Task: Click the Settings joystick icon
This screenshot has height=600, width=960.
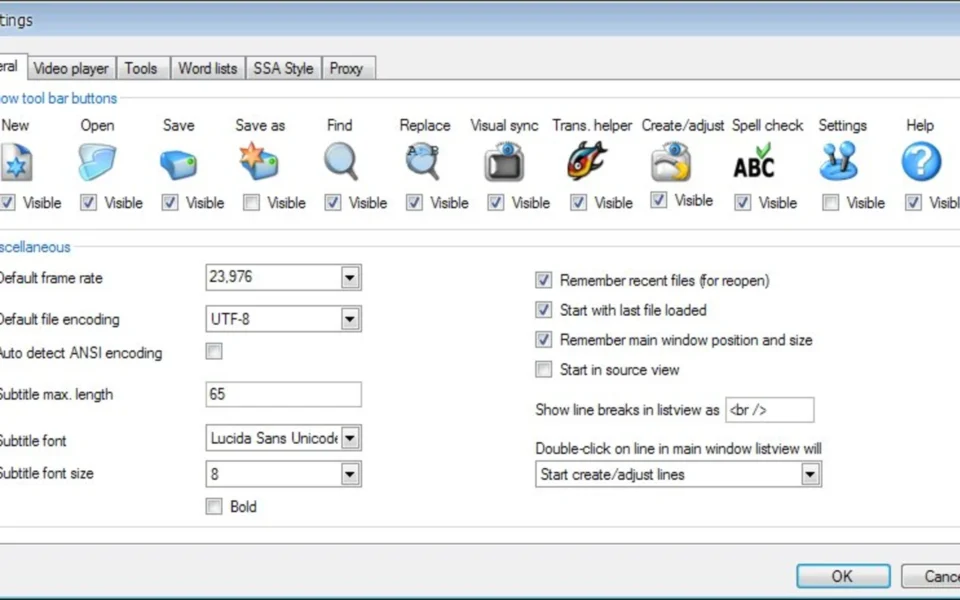Action: coord(838,161)
